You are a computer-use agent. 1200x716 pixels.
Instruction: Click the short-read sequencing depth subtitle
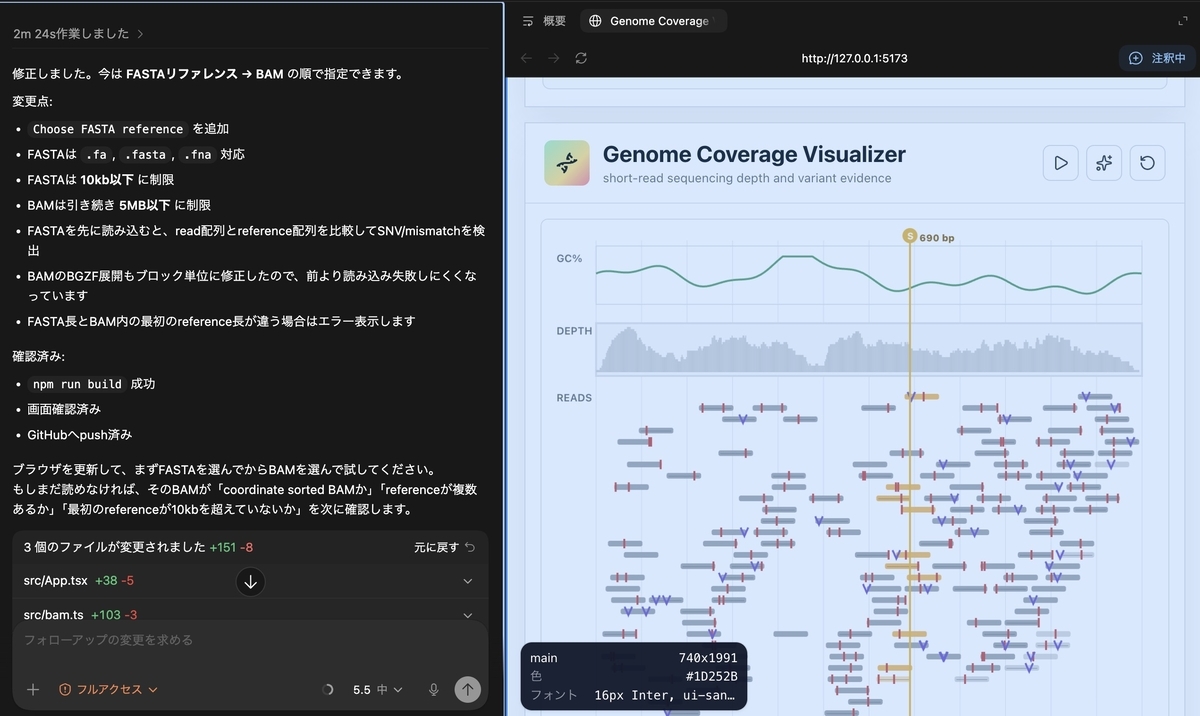[747, 178]
